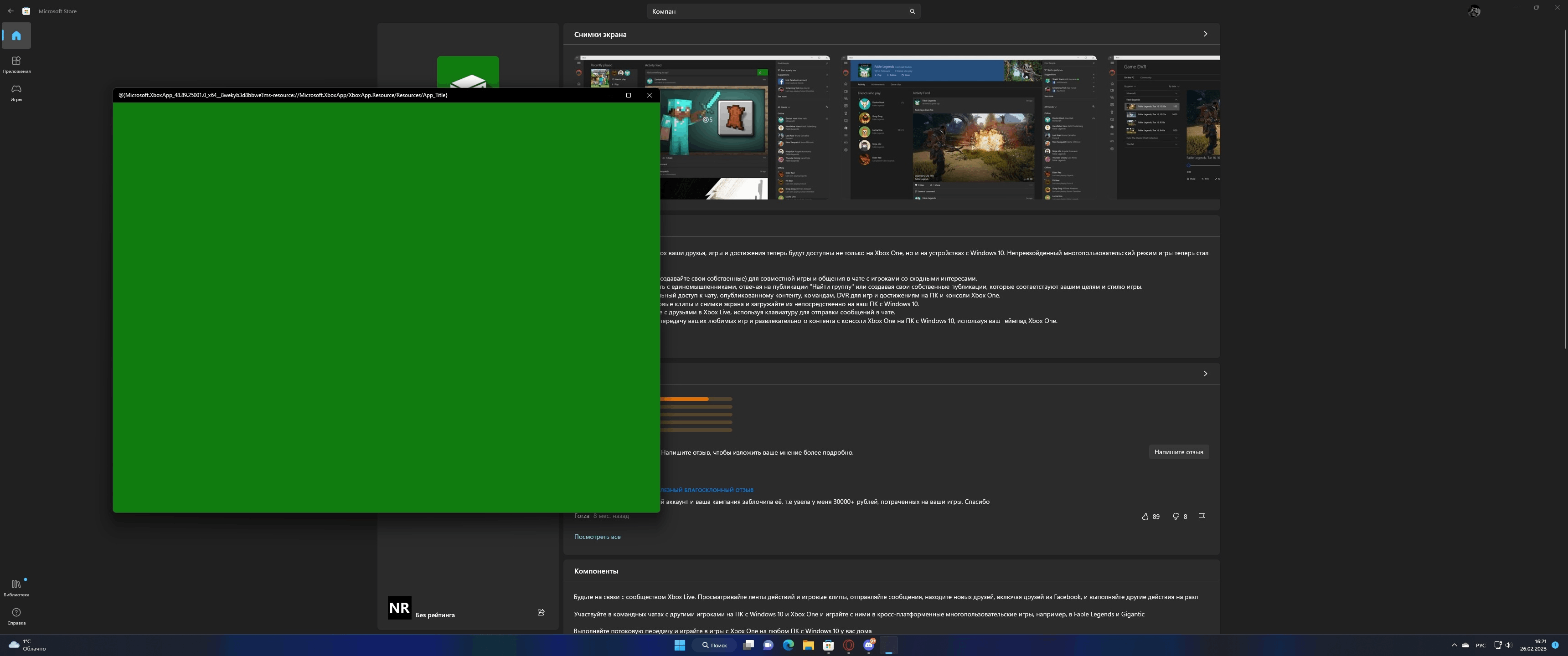Open clock and calendar 16:21
Viewport: 1568px width, 656px height.
[x=1533, y=645]
